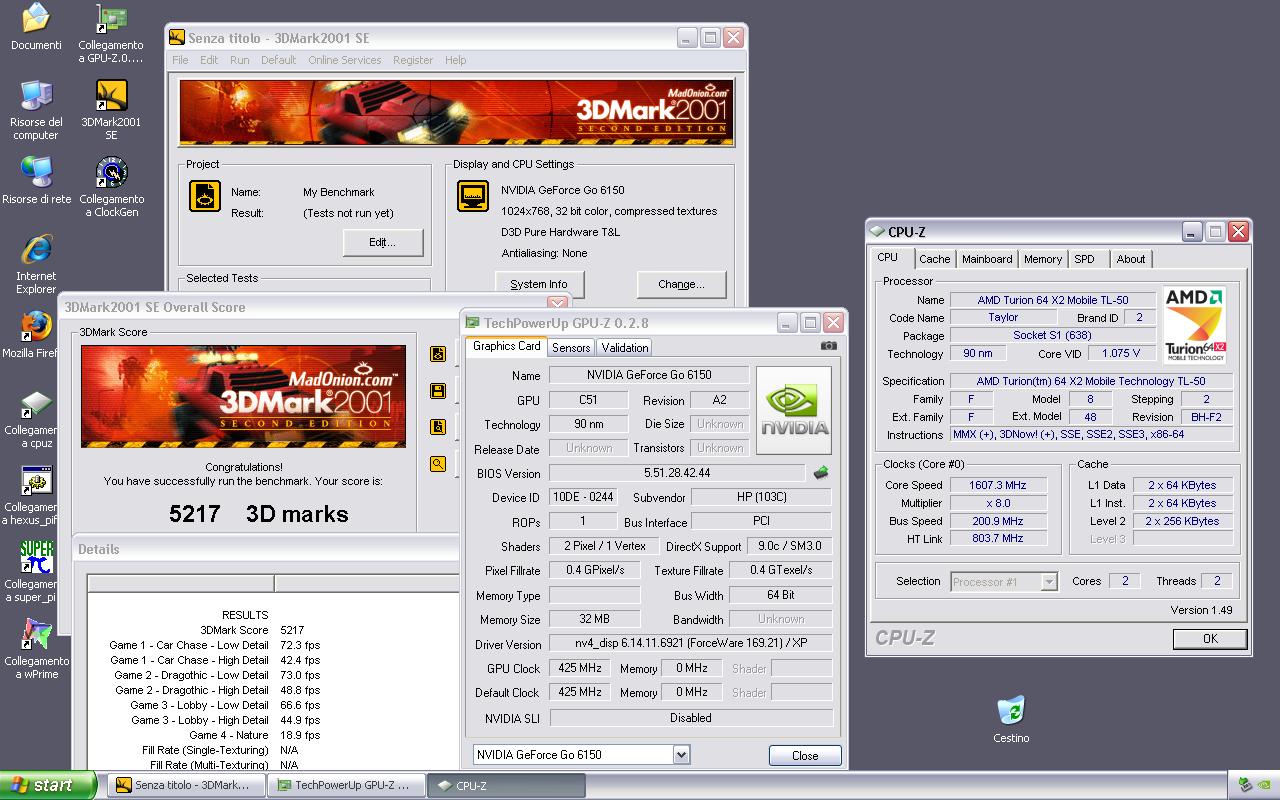Click the Change... display settings button
This screenshot has width=1280, height=800.
[x=681, y=284]
